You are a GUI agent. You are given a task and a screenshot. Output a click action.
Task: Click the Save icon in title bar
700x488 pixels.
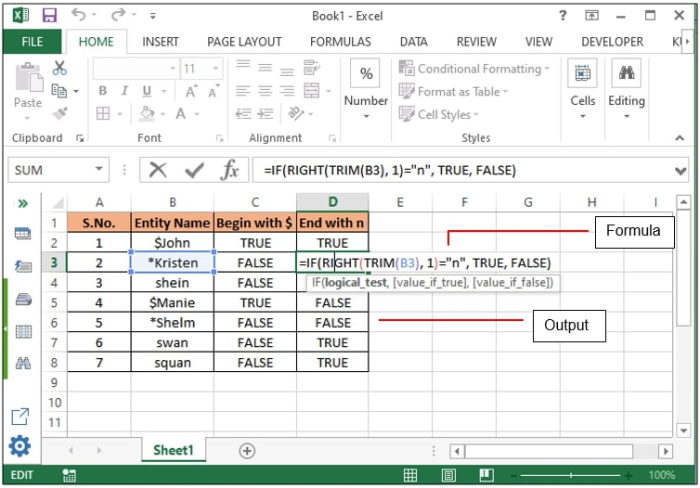[x=50, y=15]
